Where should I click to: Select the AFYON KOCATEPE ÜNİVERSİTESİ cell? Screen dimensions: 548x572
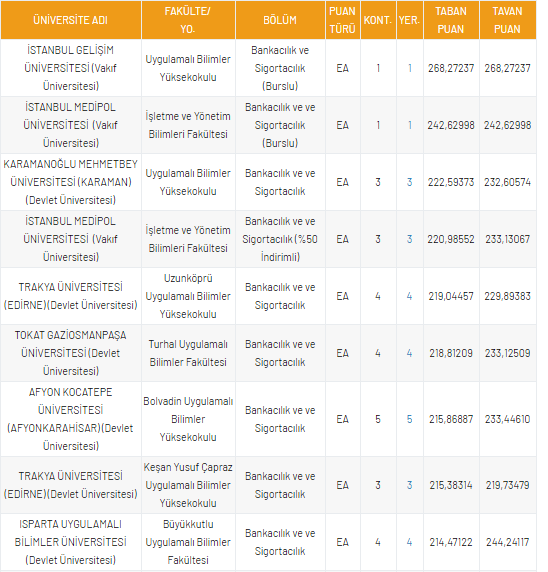(x=70, y=419)
